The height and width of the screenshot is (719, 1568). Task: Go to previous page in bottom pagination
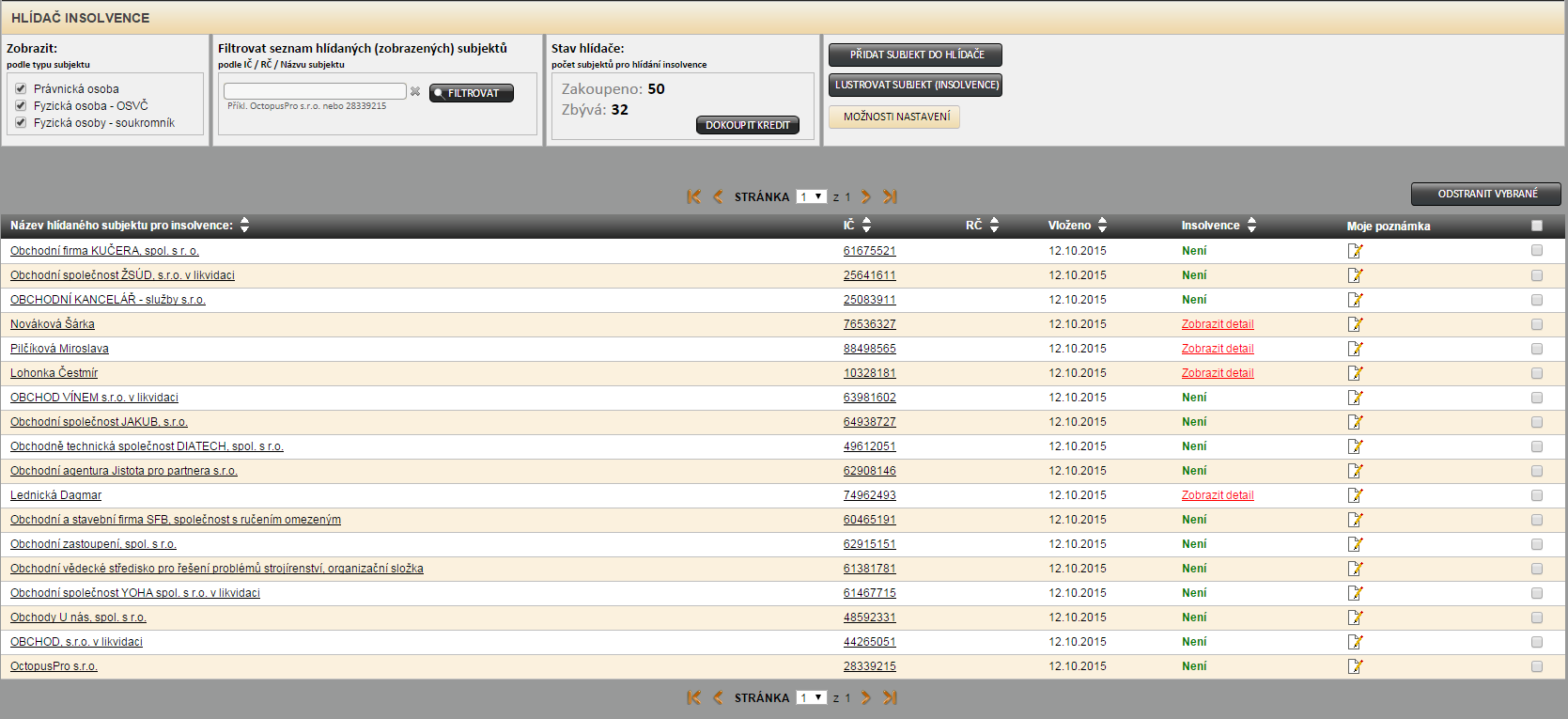pos(718,697)
